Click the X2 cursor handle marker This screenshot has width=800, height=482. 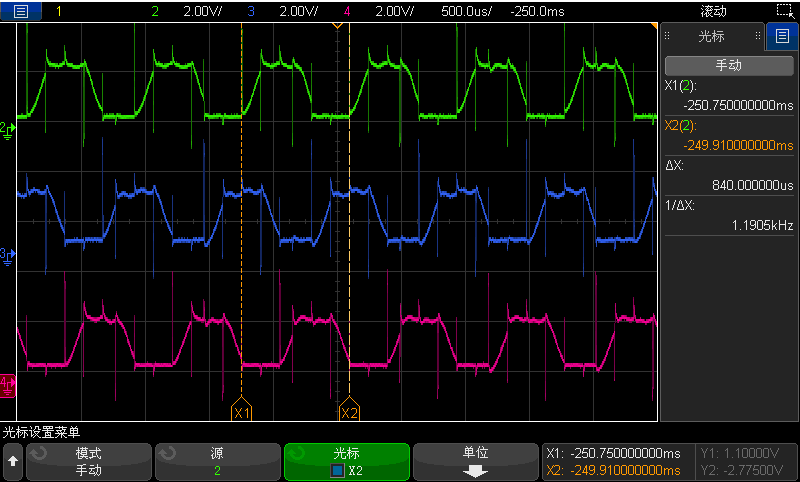349,409
